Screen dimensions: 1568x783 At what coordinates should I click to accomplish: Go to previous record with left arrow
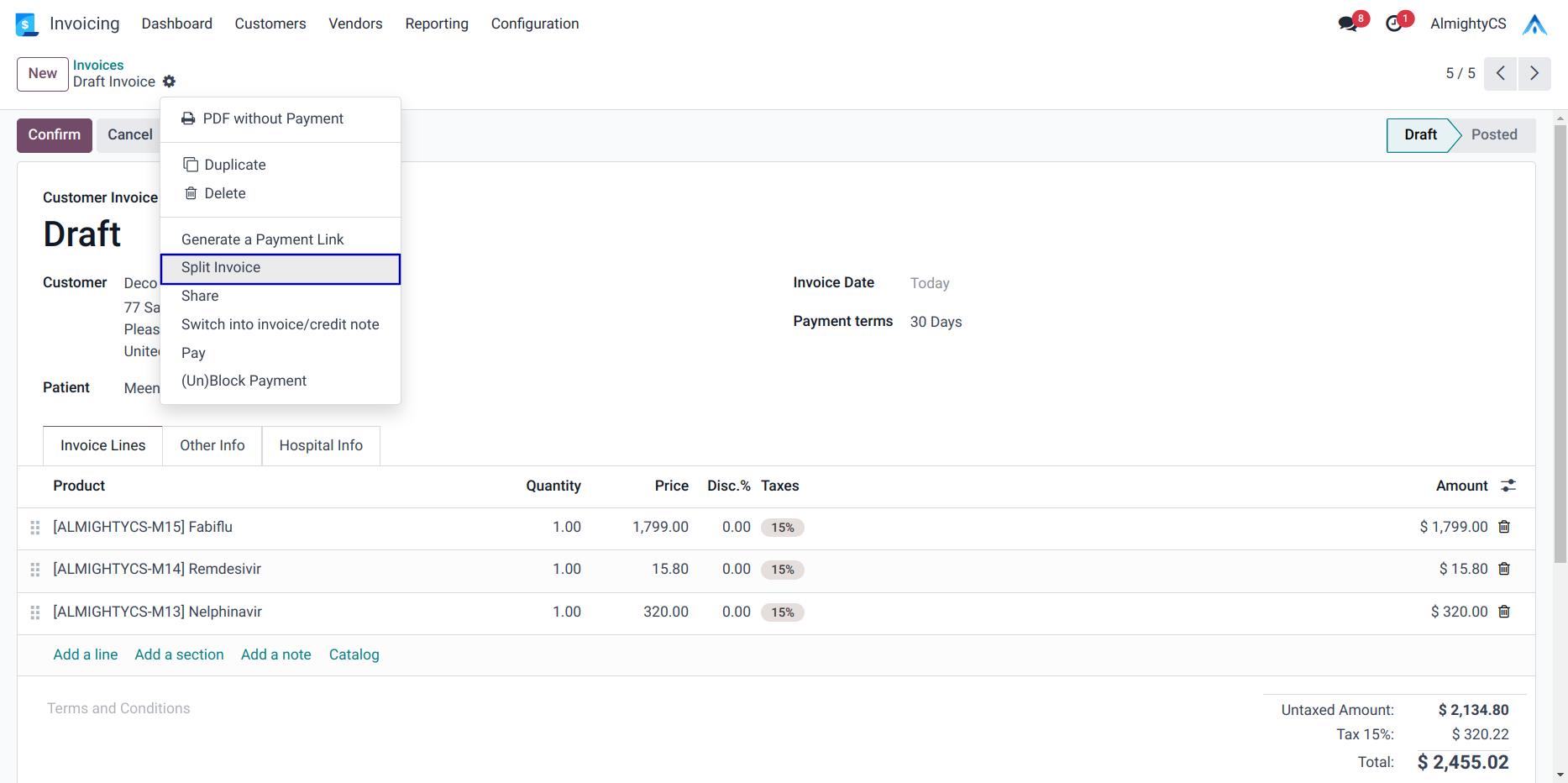tap(1500, 74)
